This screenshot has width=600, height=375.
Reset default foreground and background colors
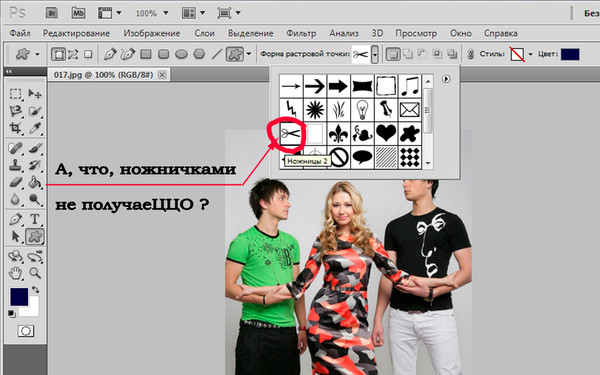12,314
